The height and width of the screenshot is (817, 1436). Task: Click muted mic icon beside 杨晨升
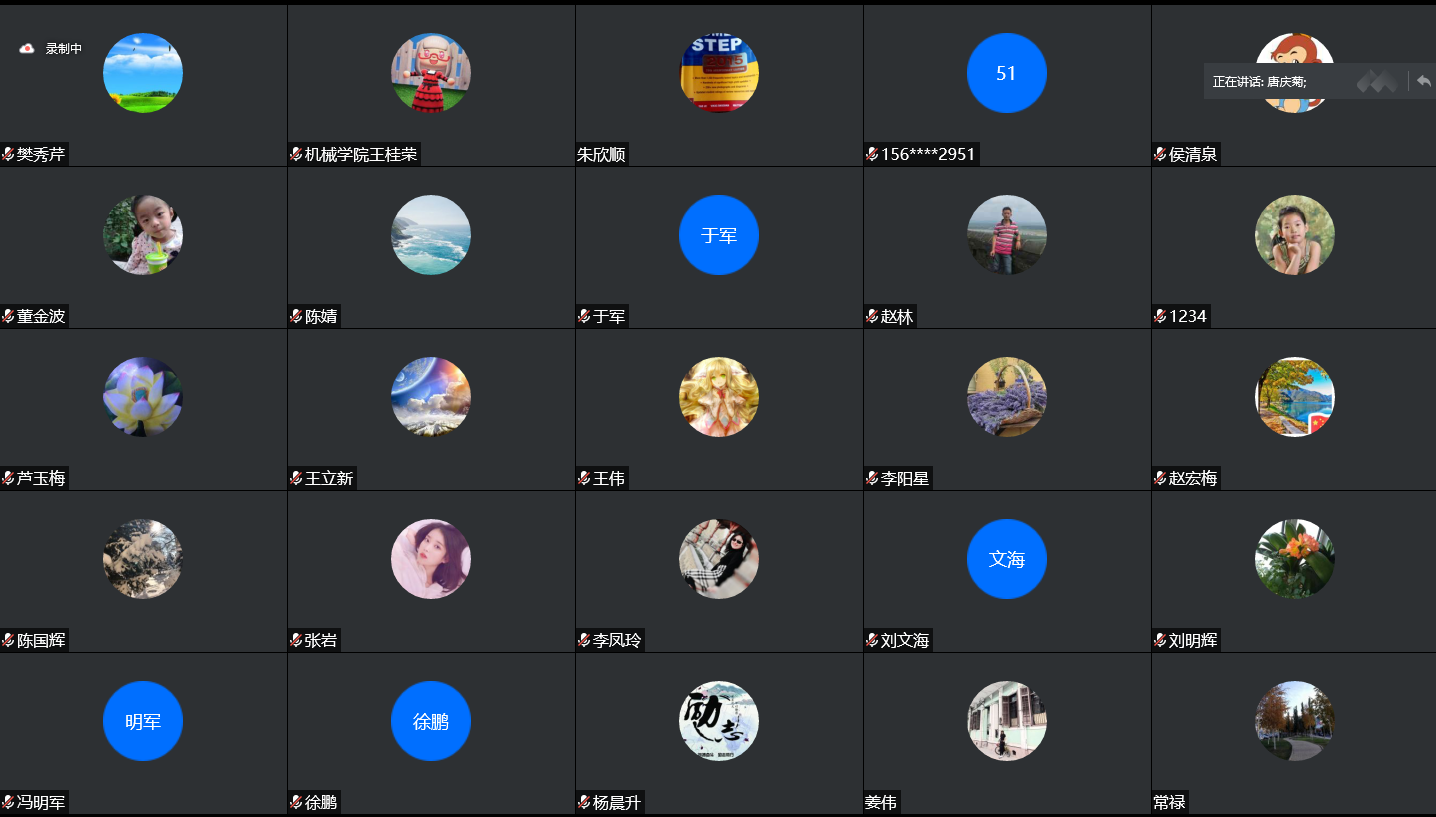click(584, 802)
